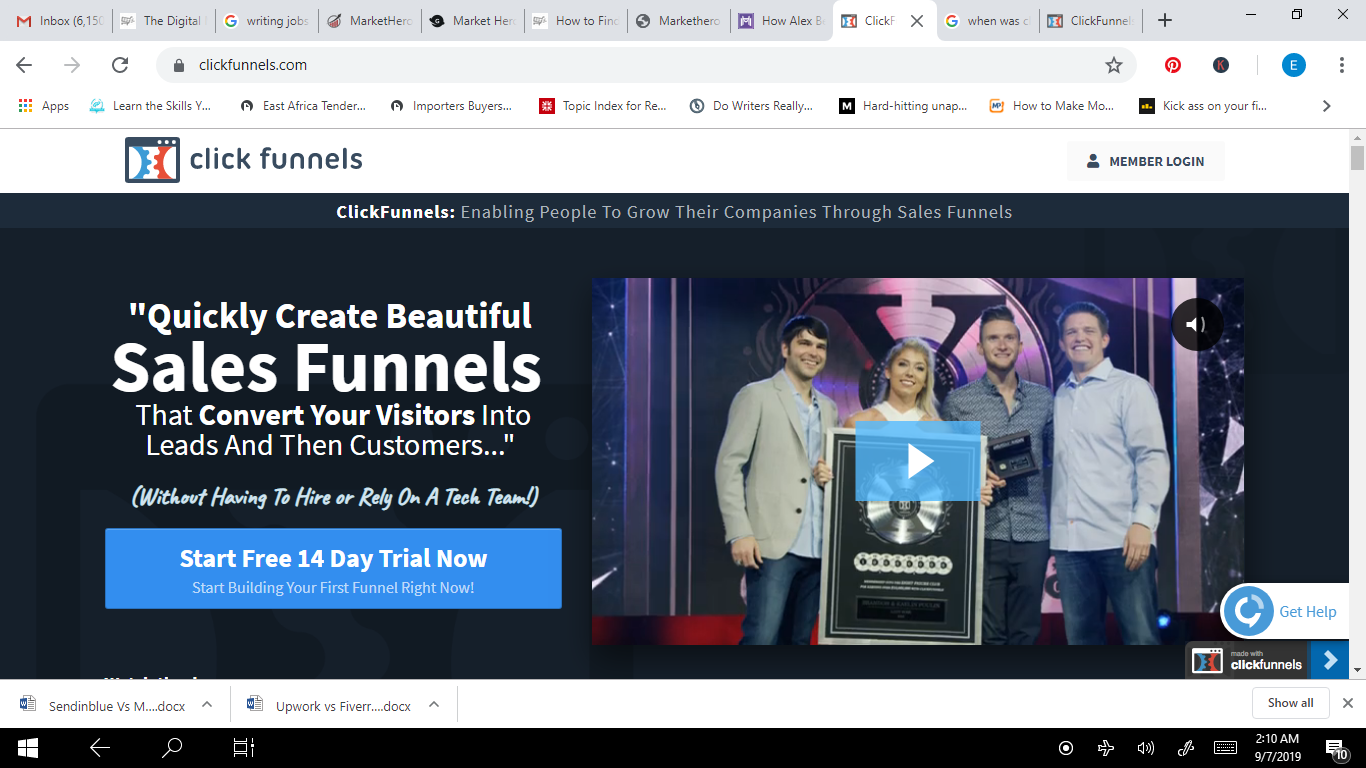Toggle airplane mode tray icon
The height and width of the screenshot is (768, 1366).
point(1106,748)
